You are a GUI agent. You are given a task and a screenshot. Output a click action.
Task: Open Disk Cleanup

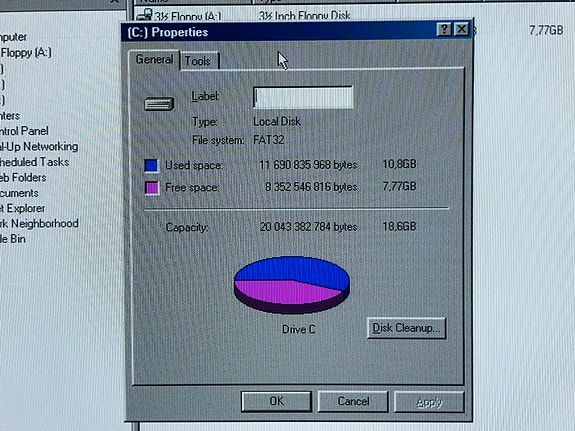coord(406,328)
